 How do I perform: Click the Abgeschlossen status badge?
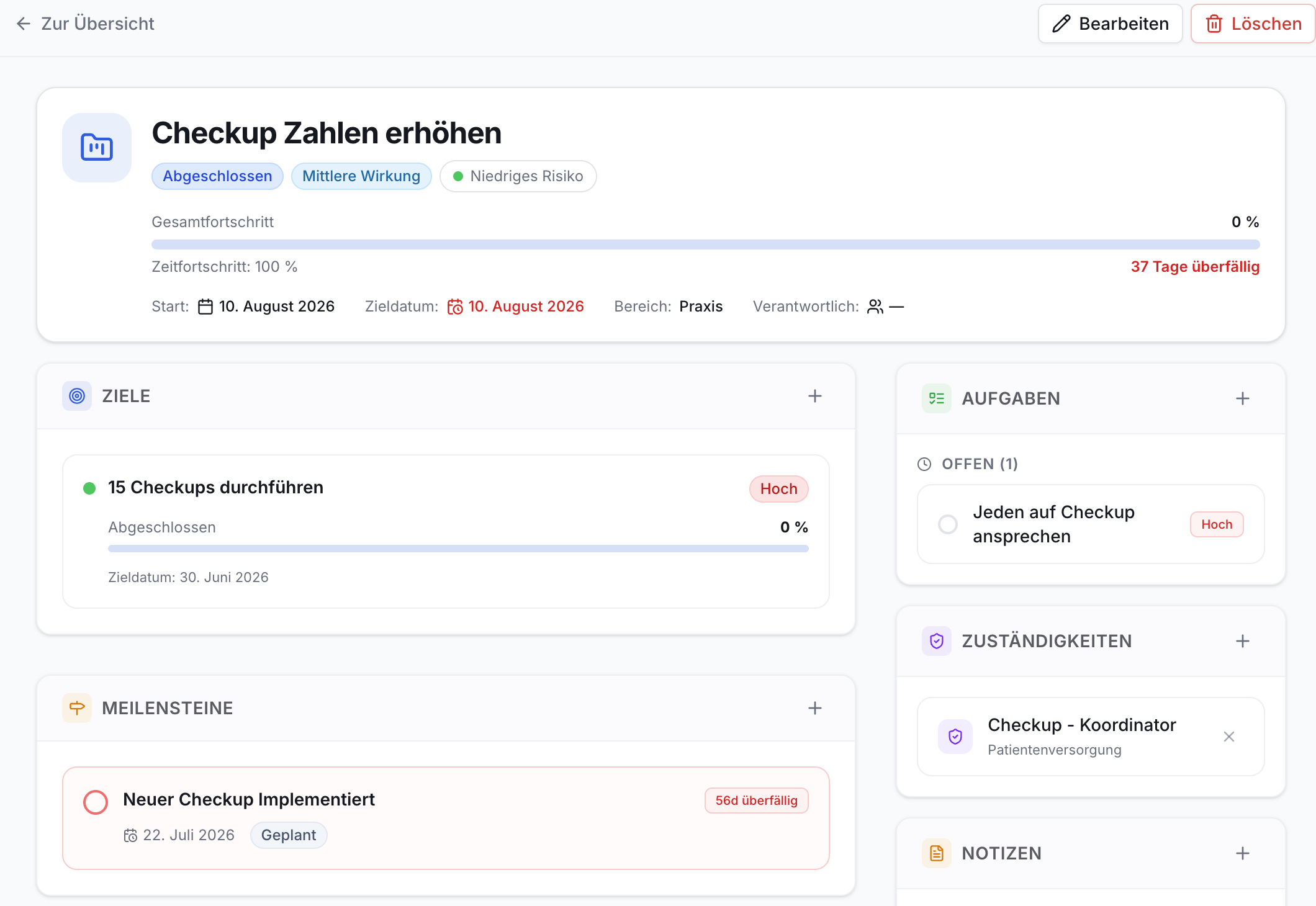click(217, 176)
